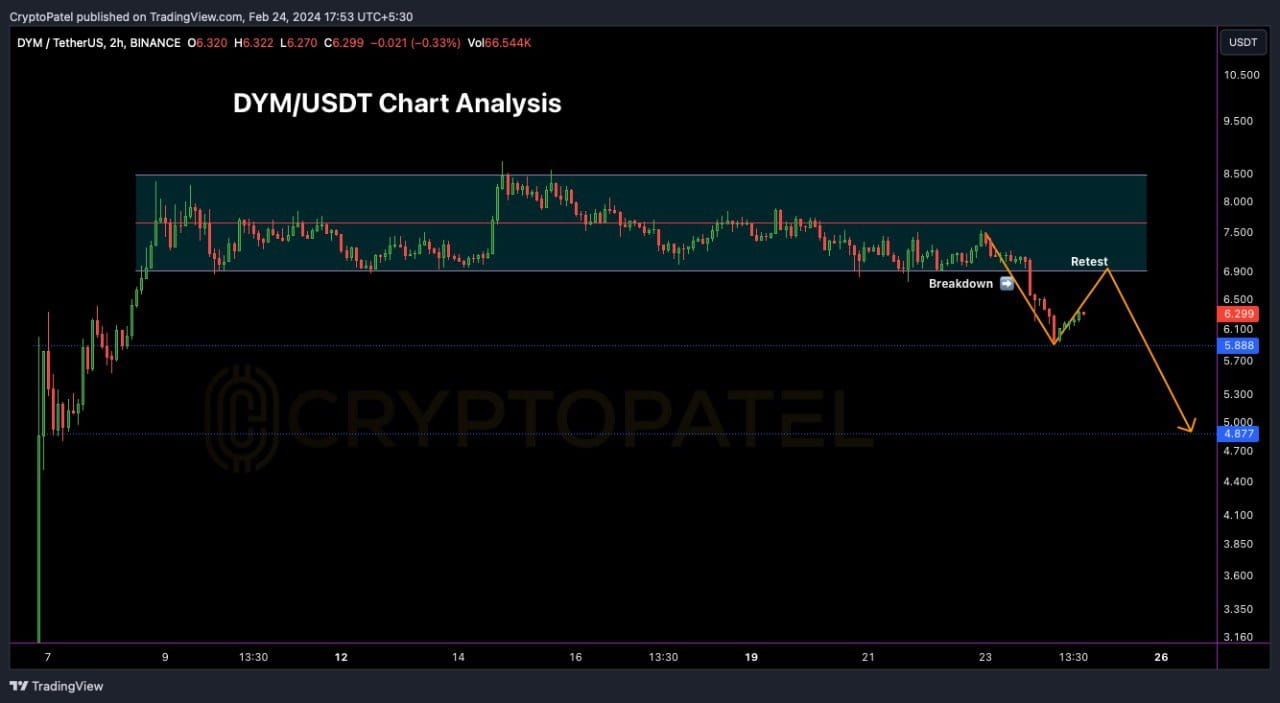Select the Breakdown text annotation
1280x703 pixels.
coord(960,283)
